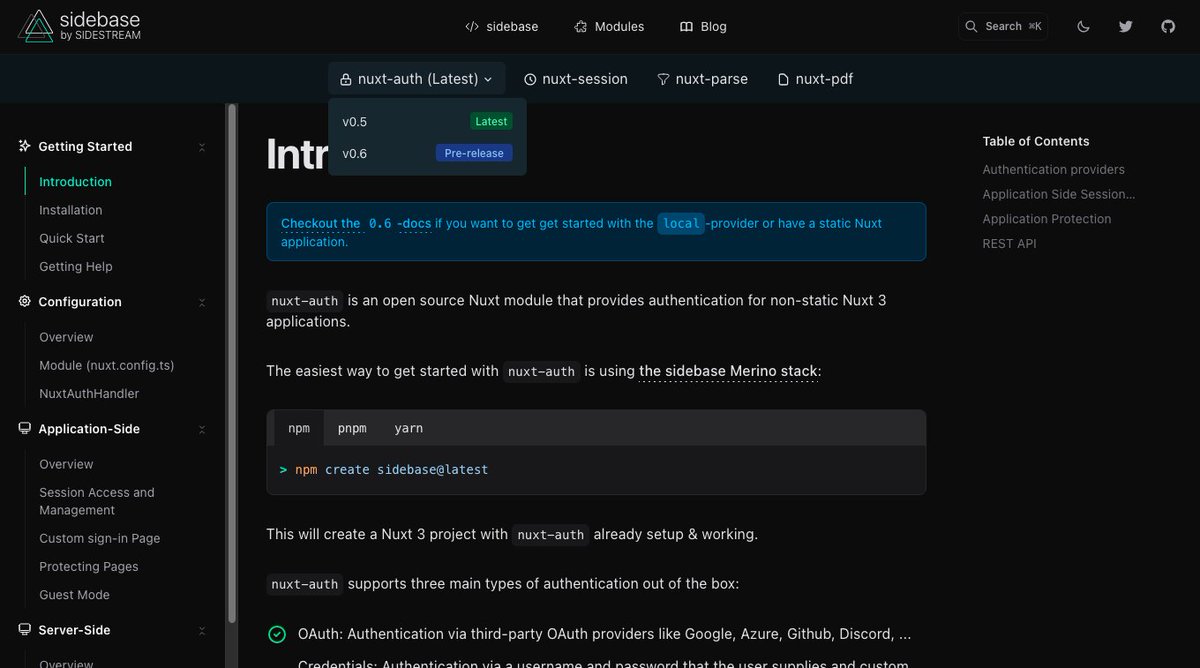Collapse the Getting Started section
Viewport: 1200px width, 668px height.
[x=201, y=147]
